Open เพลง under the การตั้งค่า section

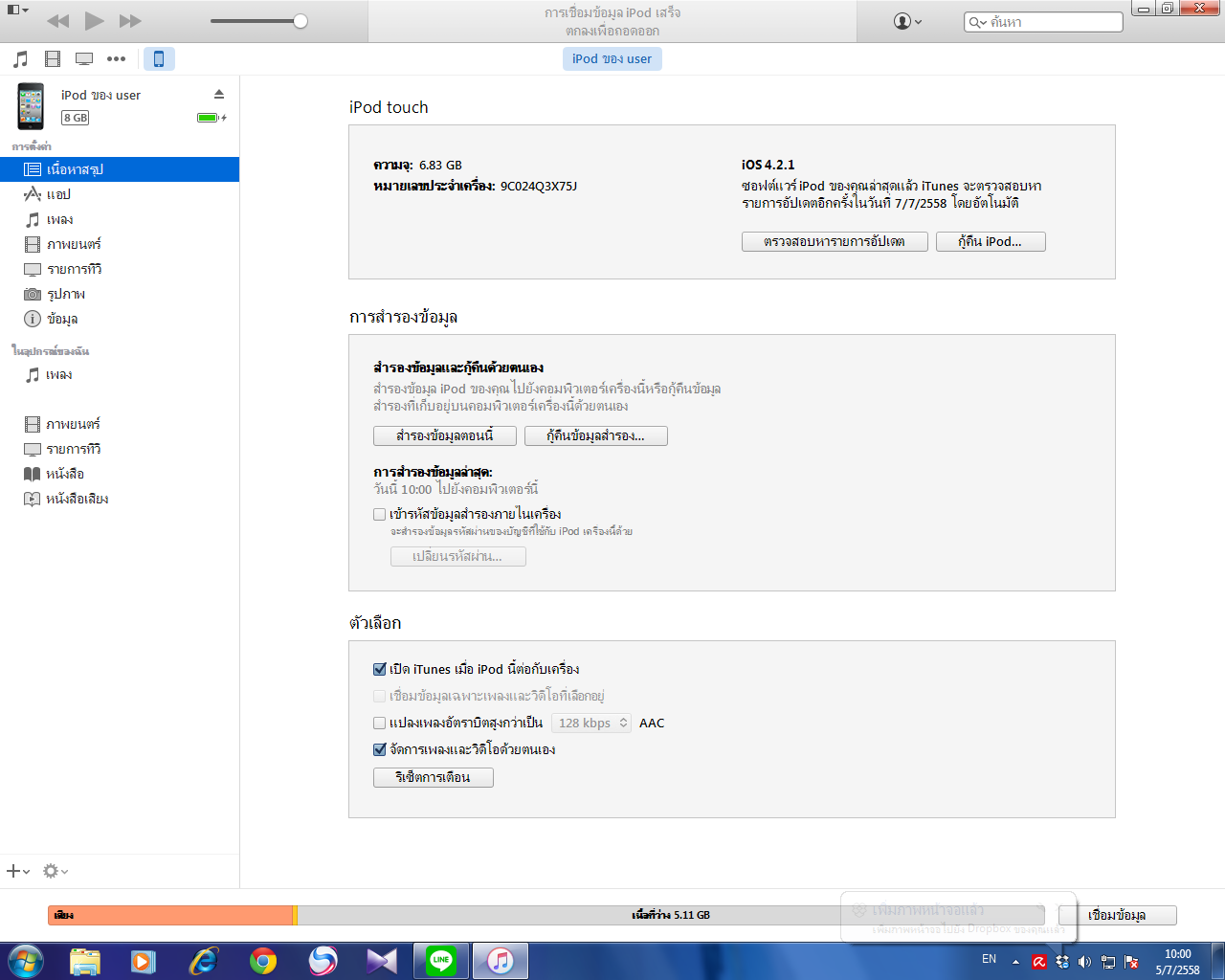120,219
